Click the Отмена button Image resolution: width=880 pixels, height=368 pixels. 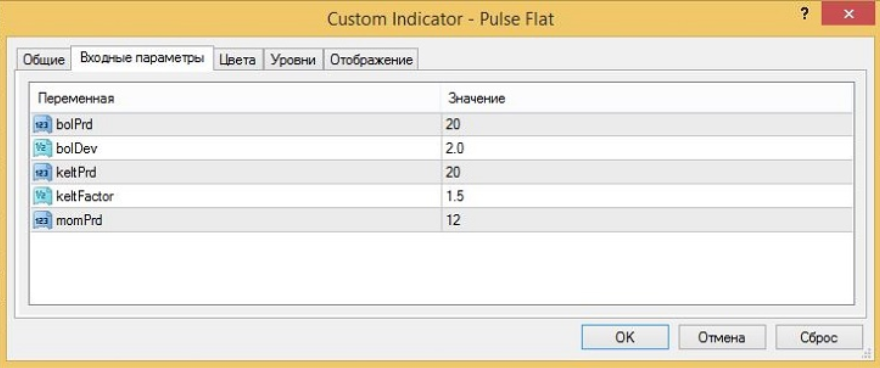click(x=721, y=338)
